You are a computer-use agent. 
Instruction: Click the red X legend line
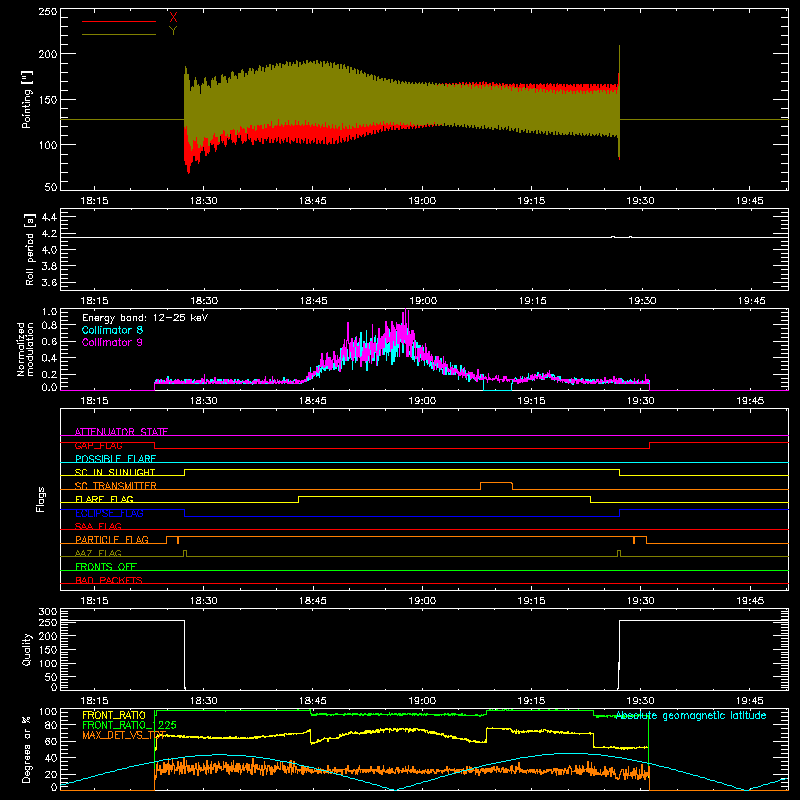118,21
